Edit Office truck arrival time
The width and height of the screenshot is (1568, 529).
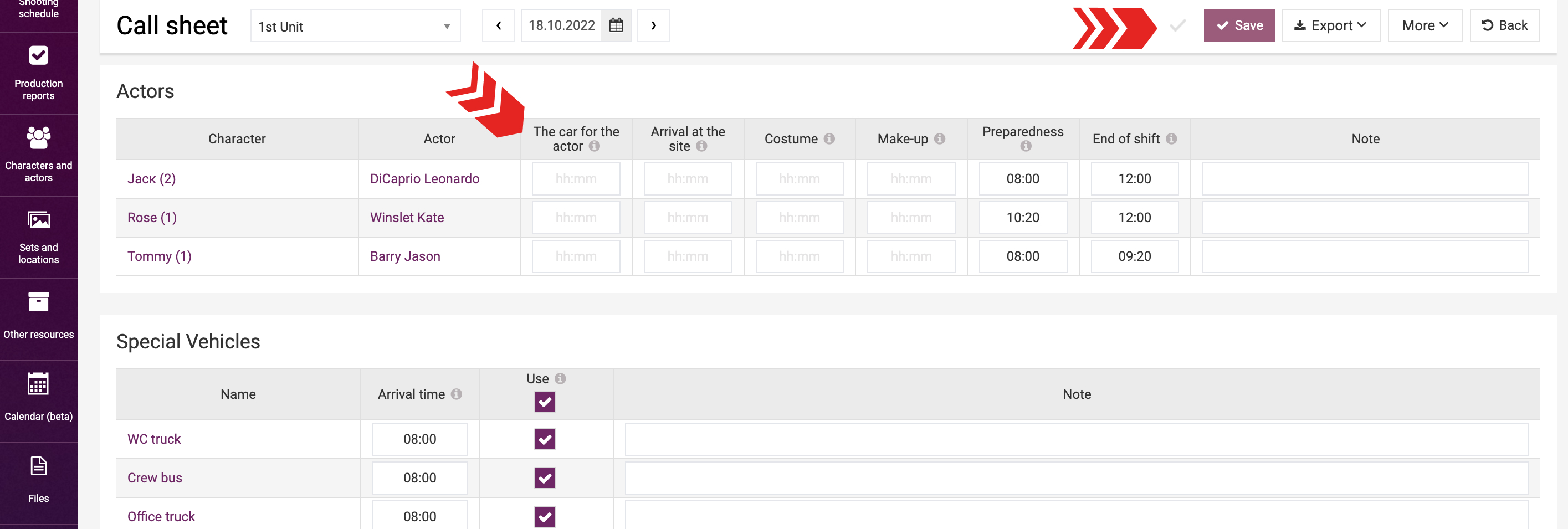point(420,515)
